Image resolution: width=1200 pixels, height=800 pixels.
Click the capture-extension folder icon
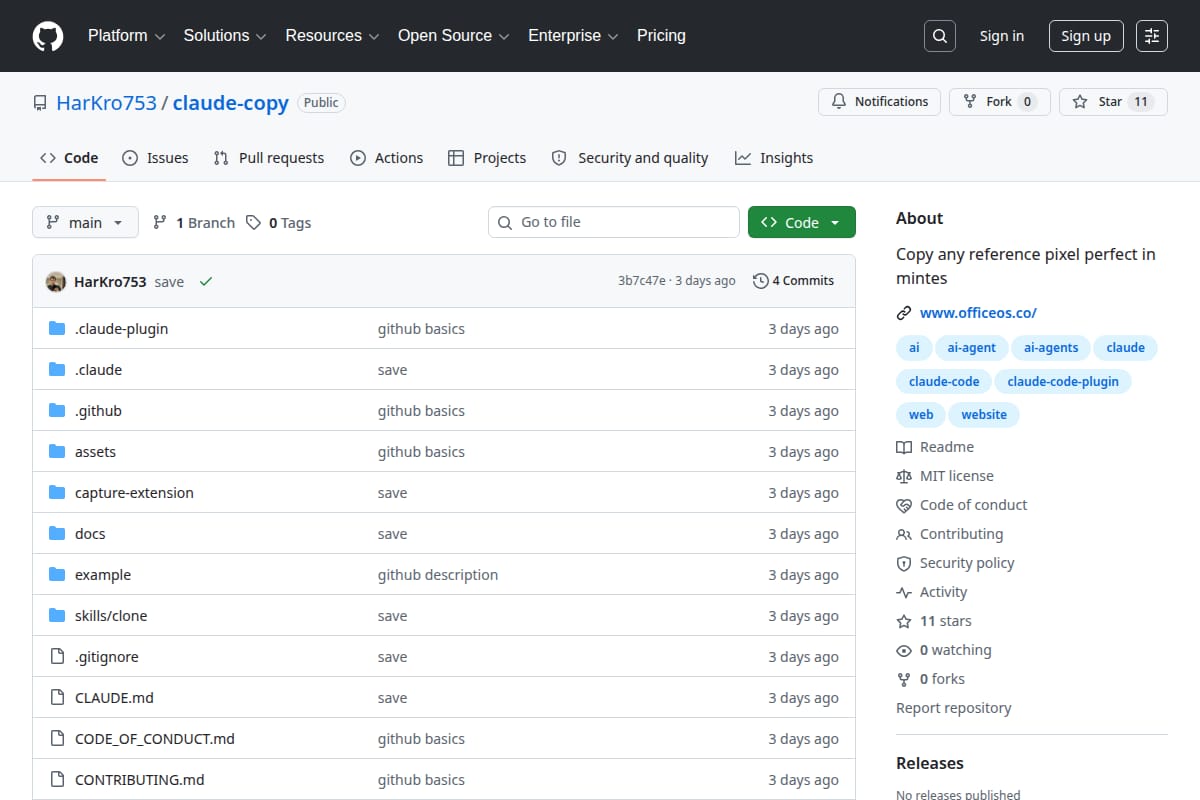[57, 493]
